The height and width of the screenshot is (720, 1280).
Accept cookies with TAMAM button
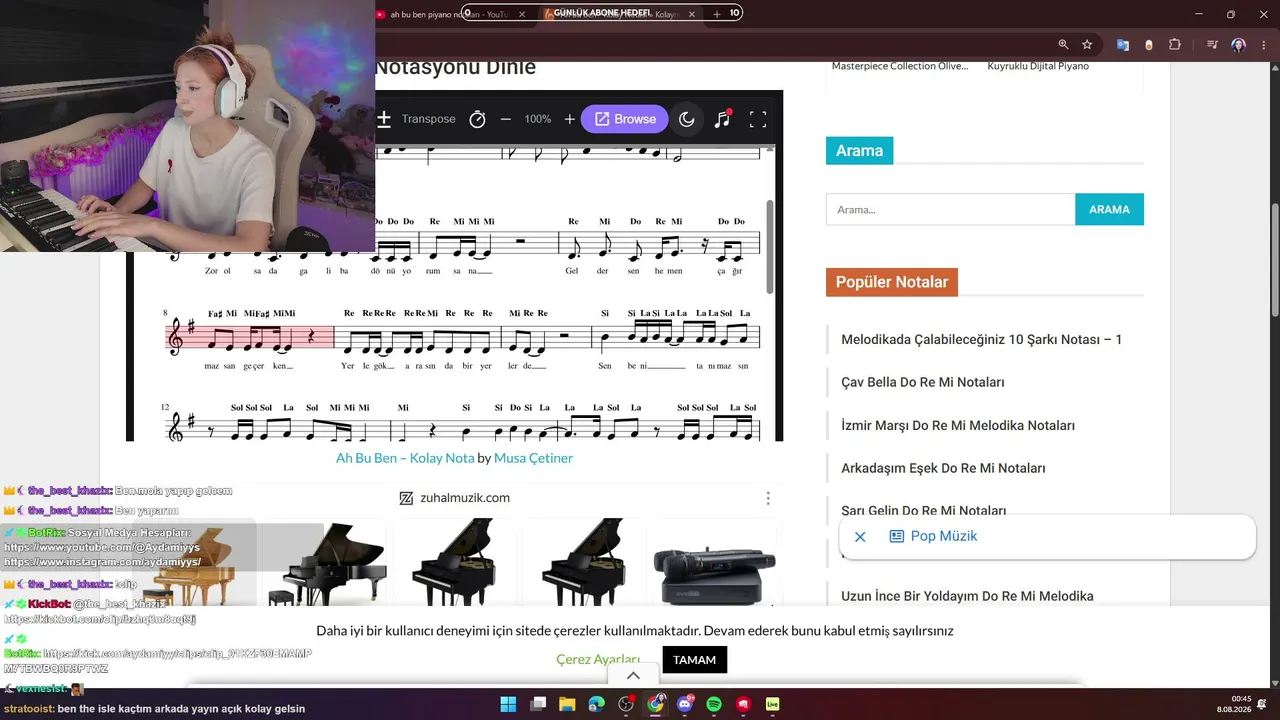tap(694, 660)
